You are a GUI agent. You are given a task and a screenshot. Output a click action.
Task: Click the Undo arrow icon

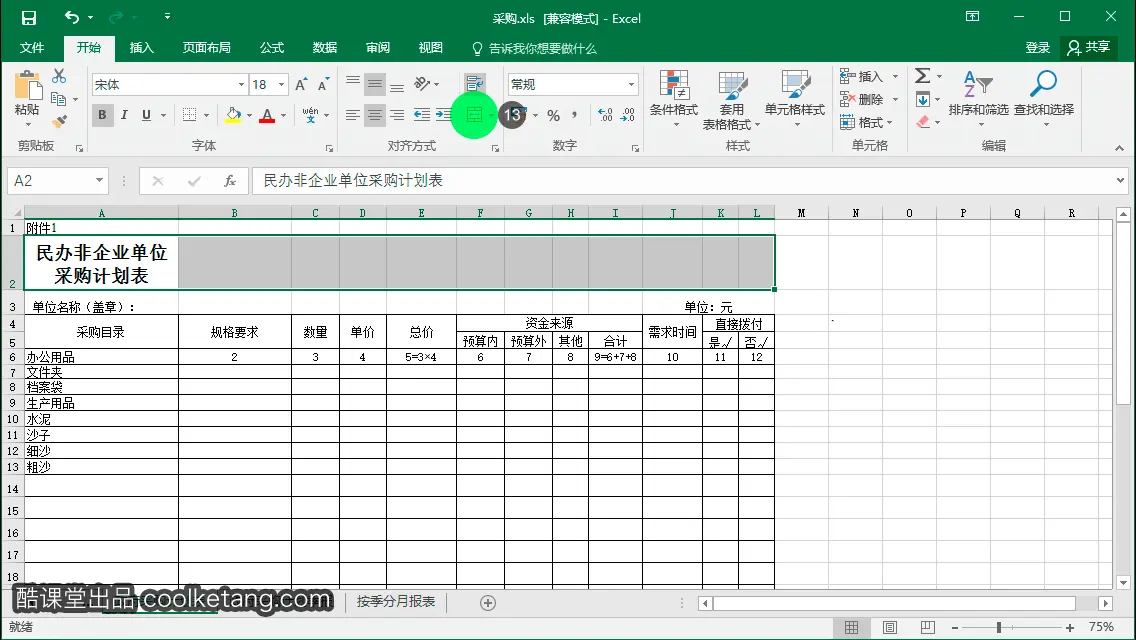[72, 17]
